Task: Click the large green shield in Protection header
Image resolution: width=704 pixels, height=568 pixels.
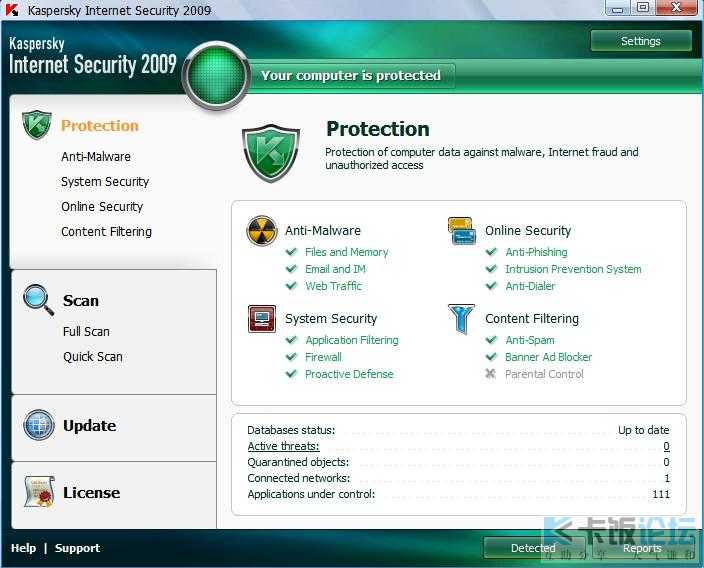Action: point(271,153)
